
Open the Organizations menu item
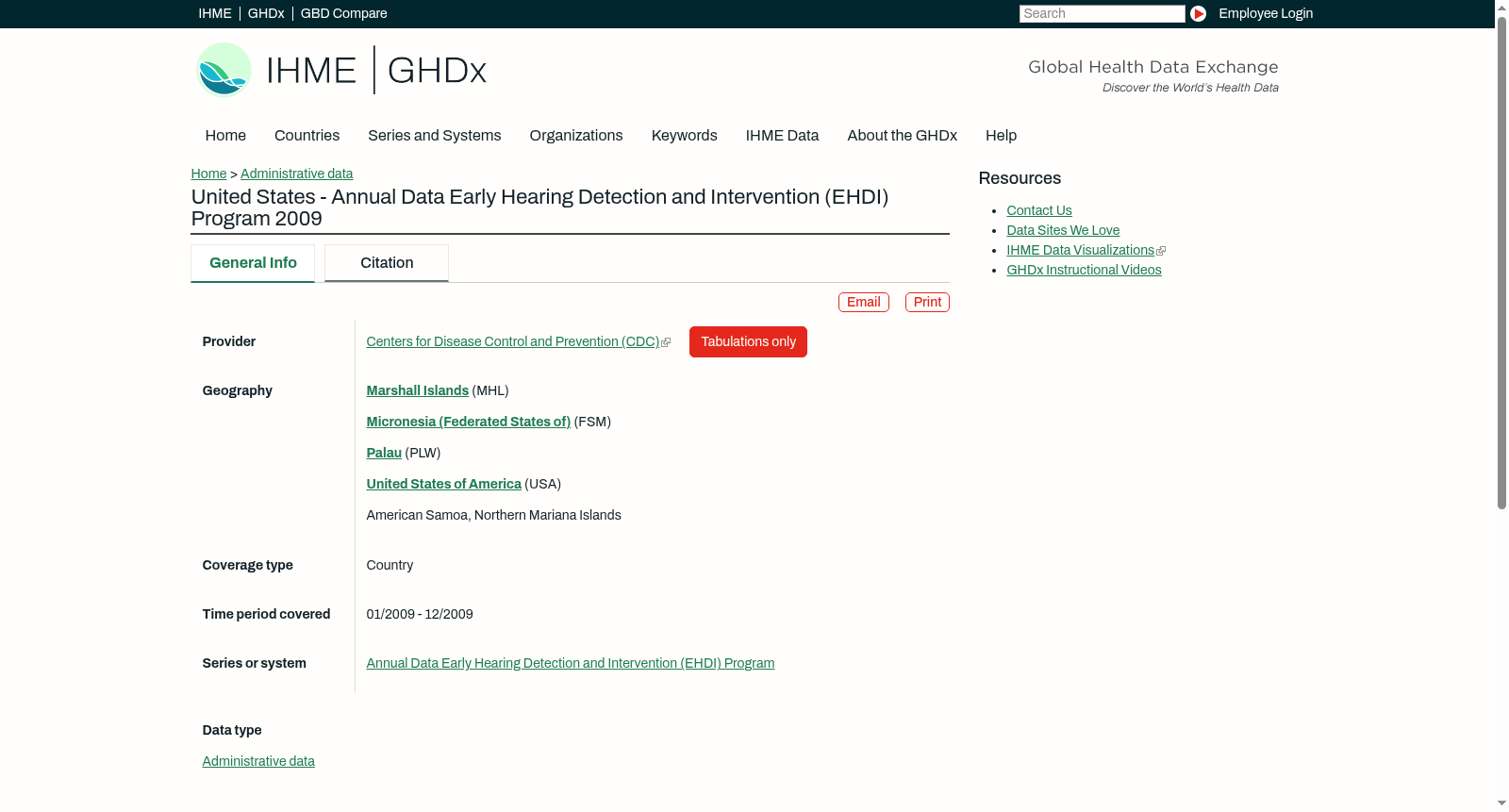(x=576, y=136)
